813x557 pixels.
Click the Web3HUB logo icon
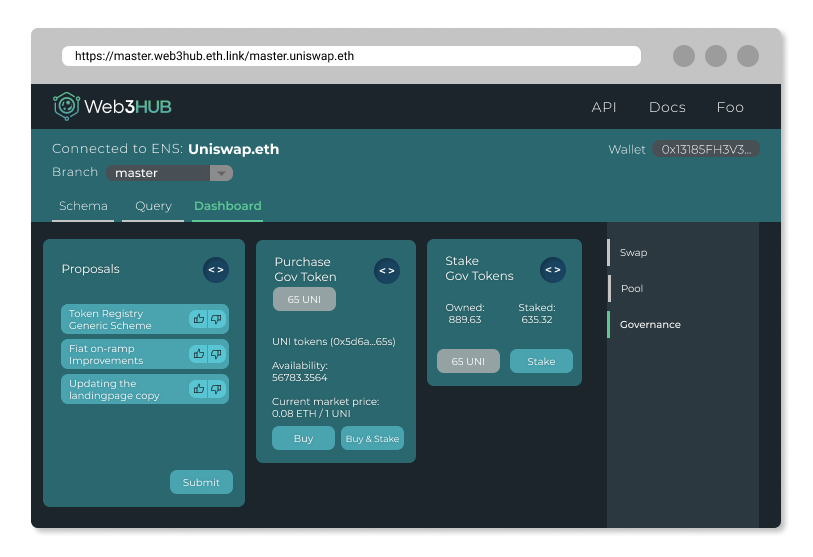pos(66,106)
